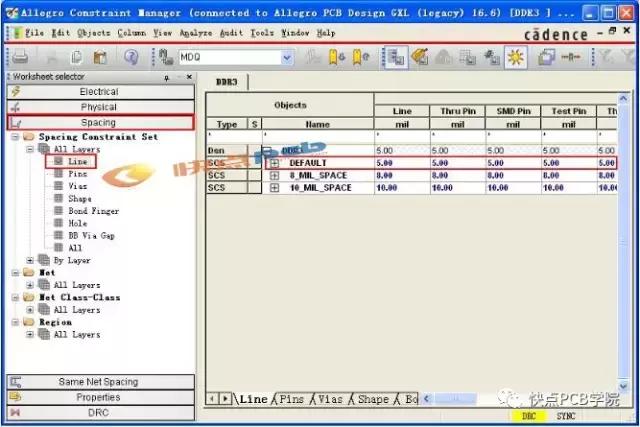The width and height of the screenshot is (640, 427).
Task: Select BB Via Gap in the tree
Action: 91,236
